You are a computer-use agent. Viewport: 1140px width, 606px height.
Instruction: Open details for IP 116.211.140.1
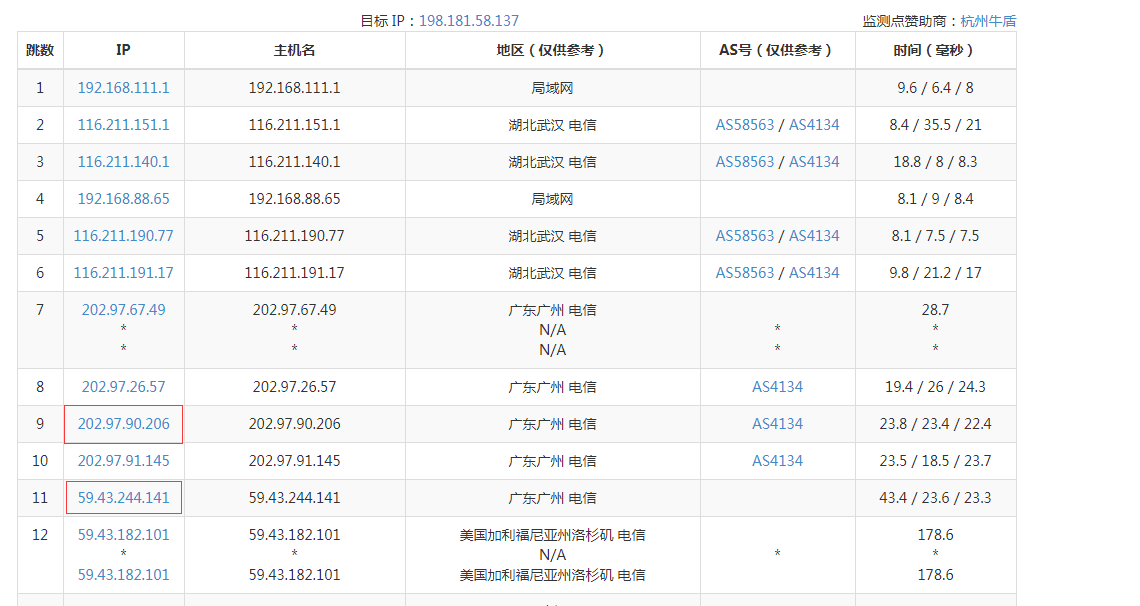(x=123, y=161)
